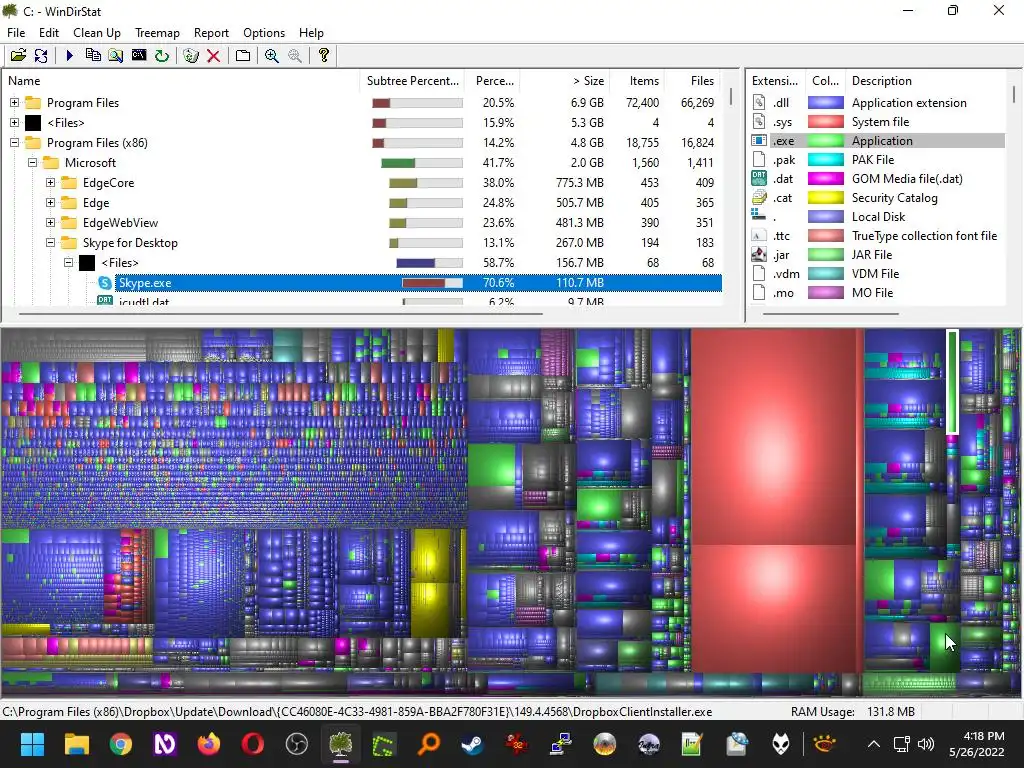Open the File menu

16,33
